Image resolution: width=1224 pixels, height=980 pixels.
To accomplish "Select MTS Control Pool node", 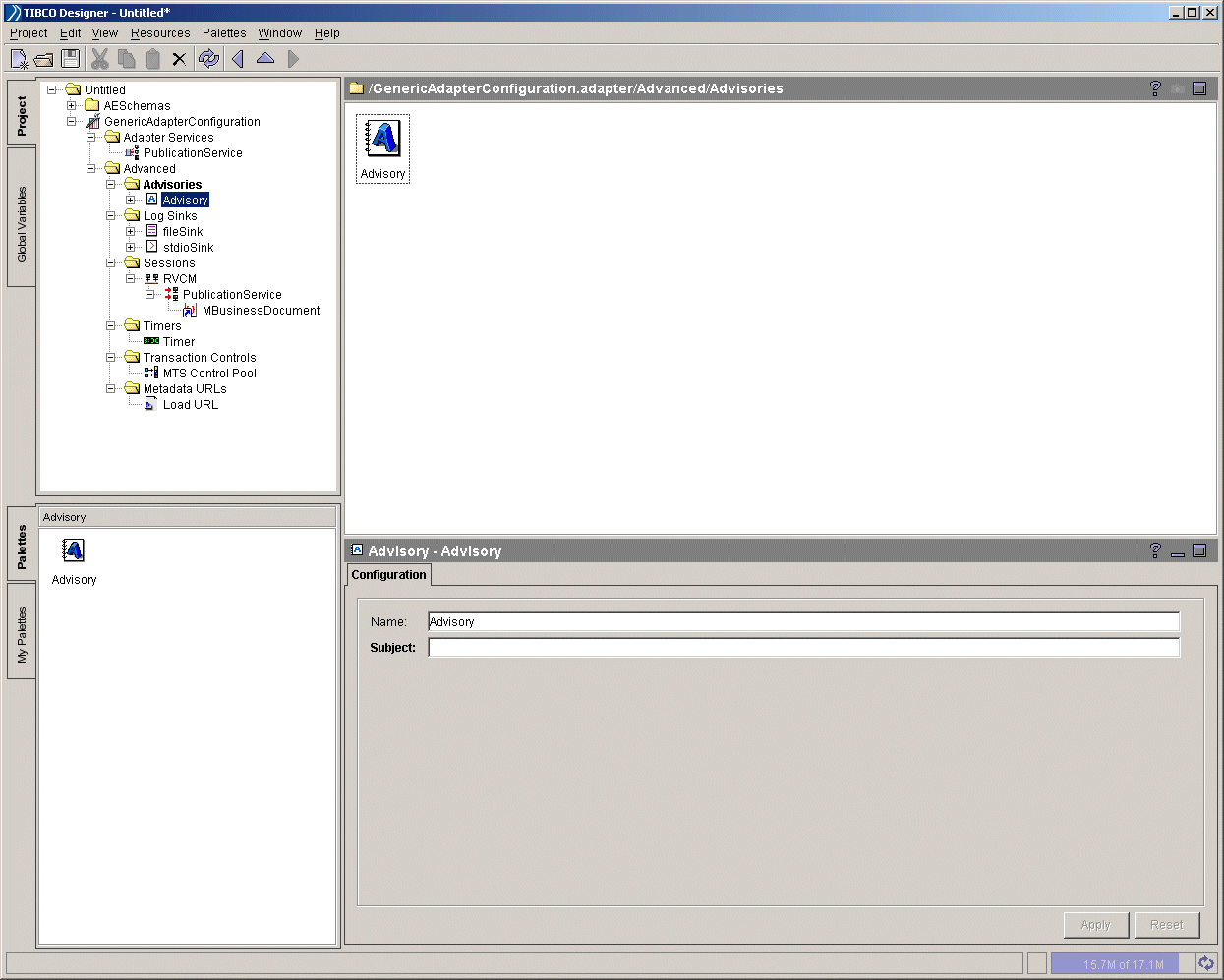I will (209, 374).
